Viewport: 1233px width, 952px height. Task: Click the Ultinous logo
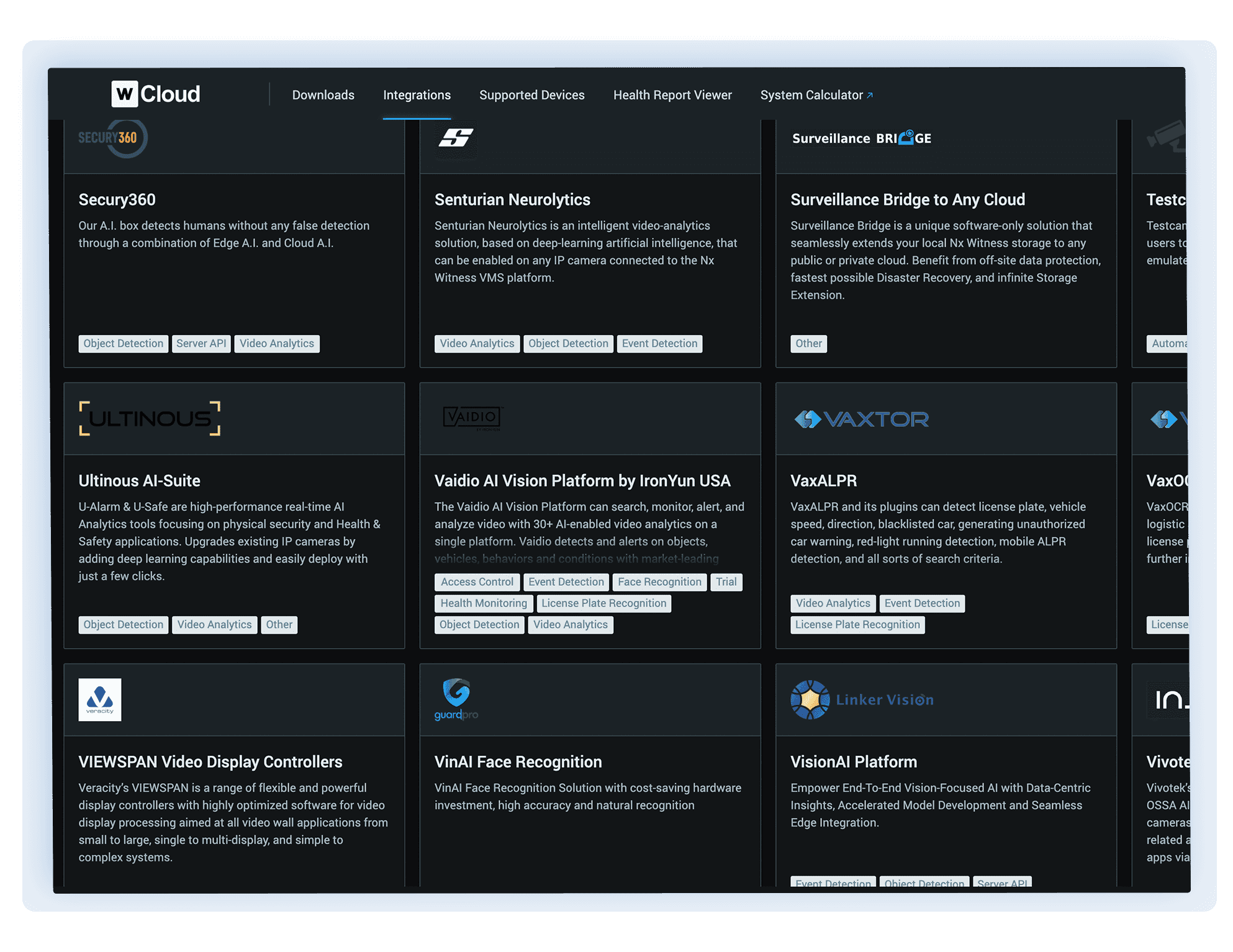tap(150, 418)
